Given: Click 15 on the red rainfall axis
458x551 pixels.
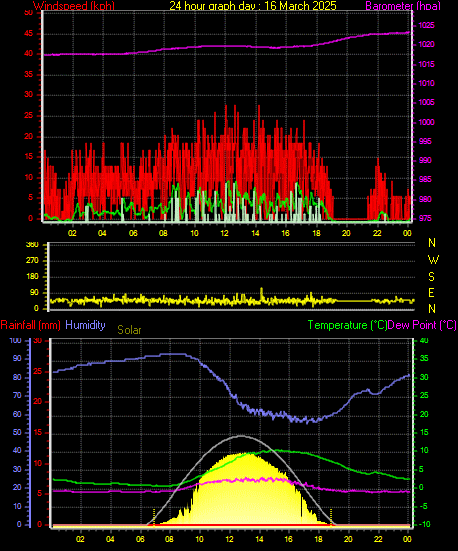Looking at the screenshot, I should point(37,433).
